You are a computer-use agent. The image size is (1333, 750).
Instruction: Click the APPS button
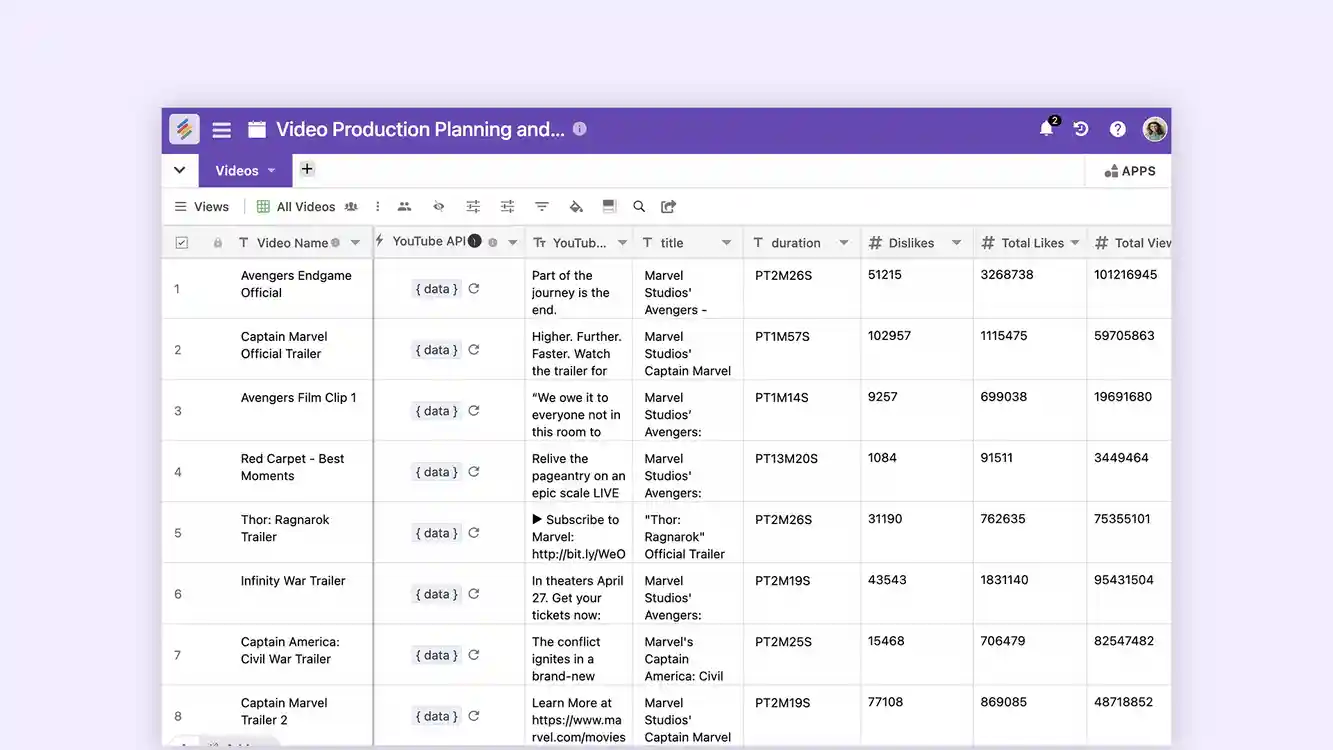[1128, 170]
